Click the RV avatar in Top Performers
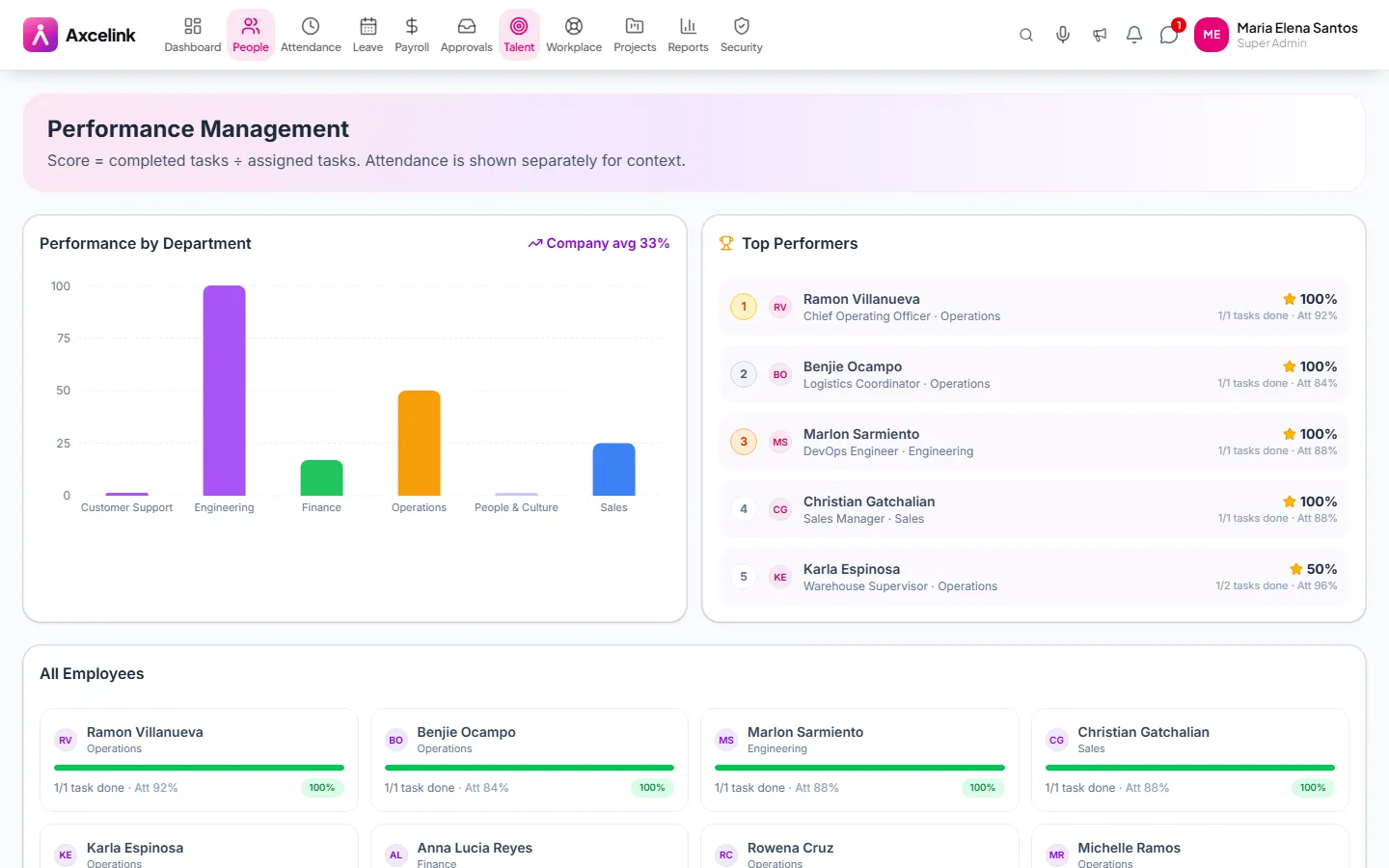 [780, 307]
